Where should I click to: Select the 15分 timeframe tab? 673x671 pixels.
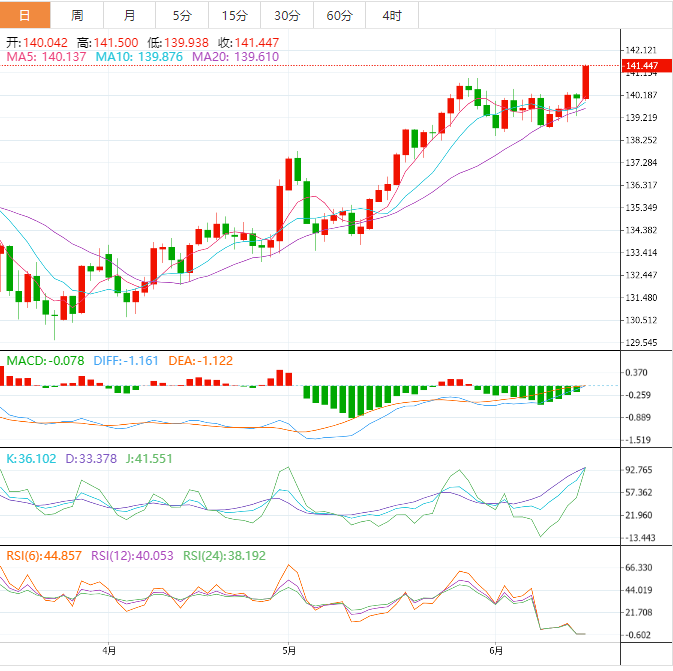(x=234, y=15)
